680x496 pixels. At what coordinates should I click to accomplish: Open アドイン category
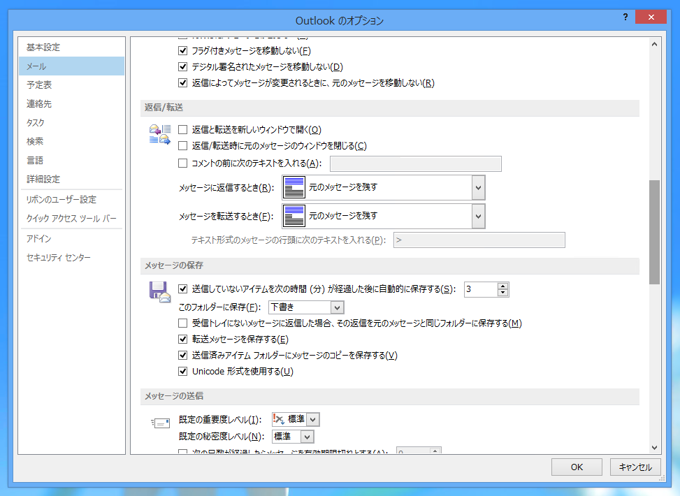pos(72,239)
